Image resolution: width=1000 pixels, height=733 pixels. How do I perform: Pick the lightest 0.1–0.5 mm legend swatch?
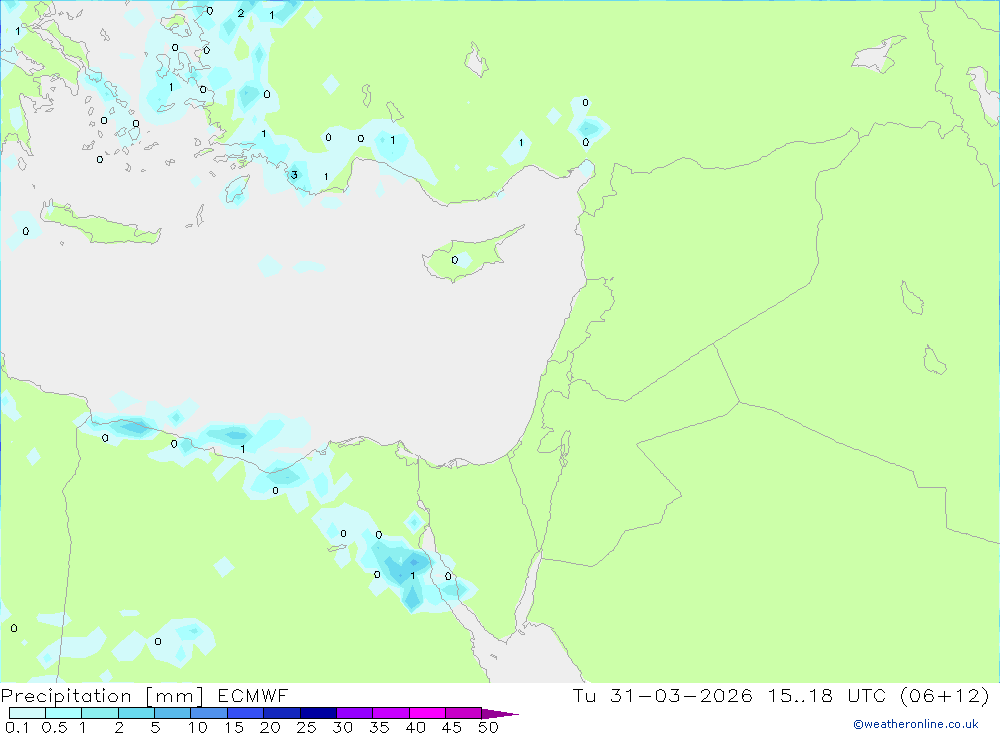(27, 713)
